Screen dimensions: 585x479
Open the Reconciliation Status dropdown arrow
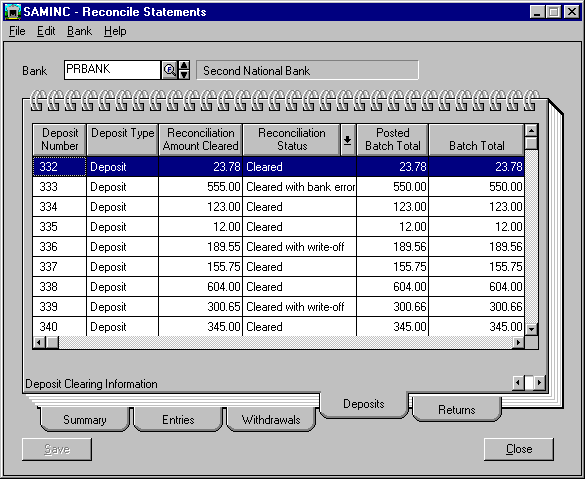click(347, 140)
